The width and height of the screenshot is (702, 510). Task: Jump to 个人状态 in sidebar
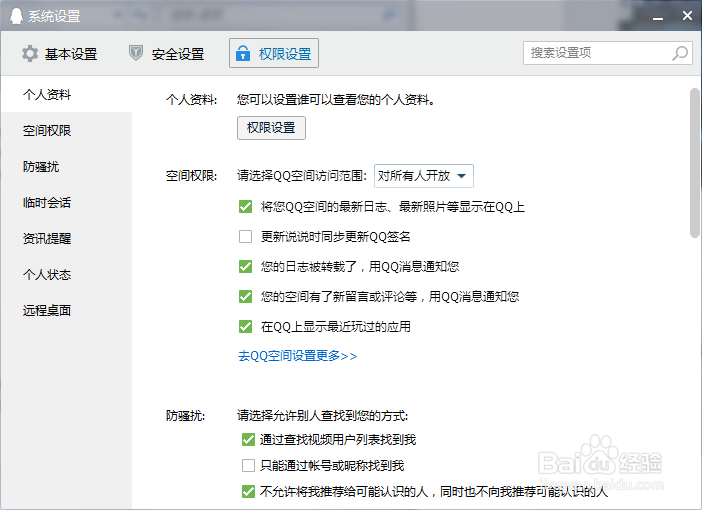[66, 274]
